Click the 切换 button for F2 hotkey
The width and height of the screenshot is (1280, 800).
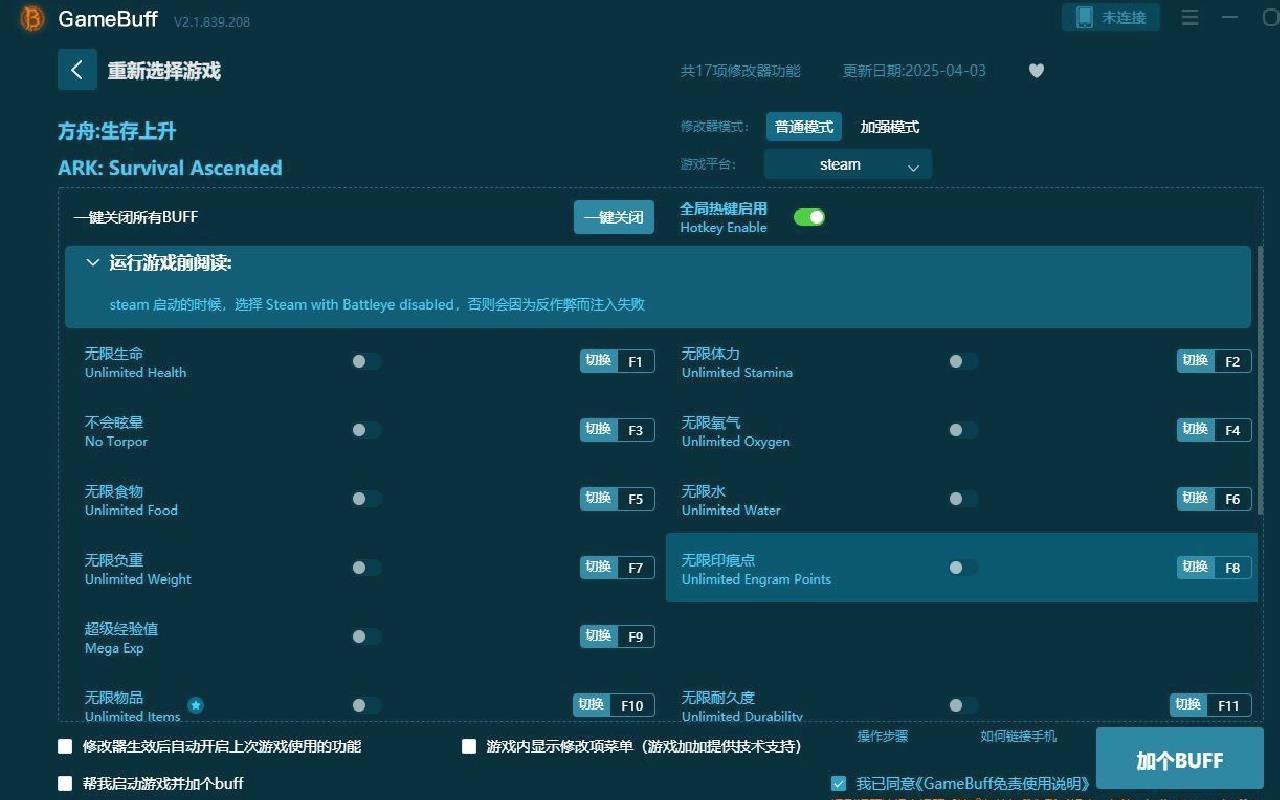(x=1195, y=361)
